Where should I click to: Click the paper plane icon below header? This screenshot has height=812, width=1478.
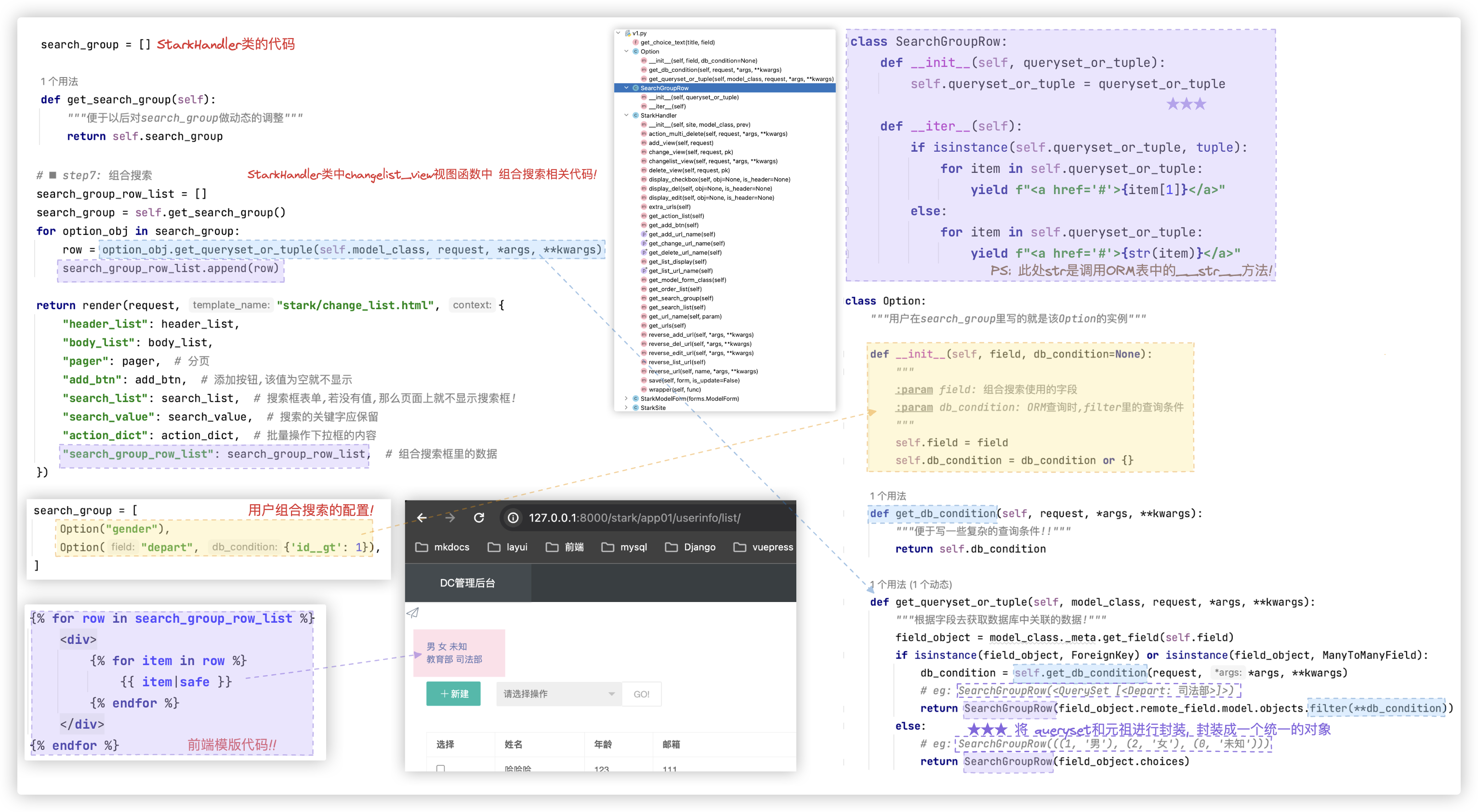pos(412,613)
